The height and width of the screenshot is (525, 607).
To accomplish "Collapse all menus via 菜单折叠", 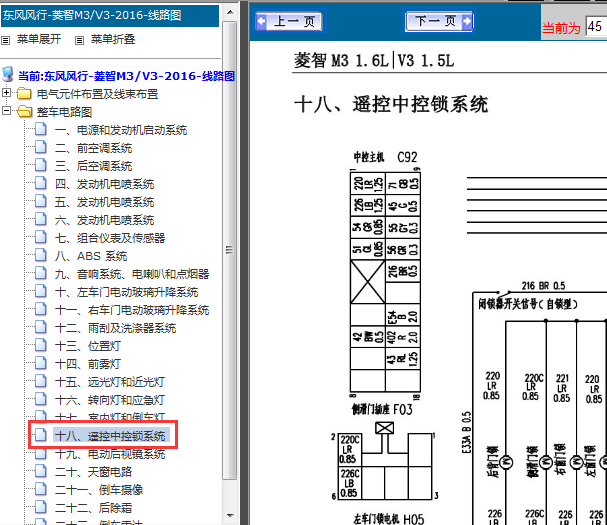I will click(113, 39).
